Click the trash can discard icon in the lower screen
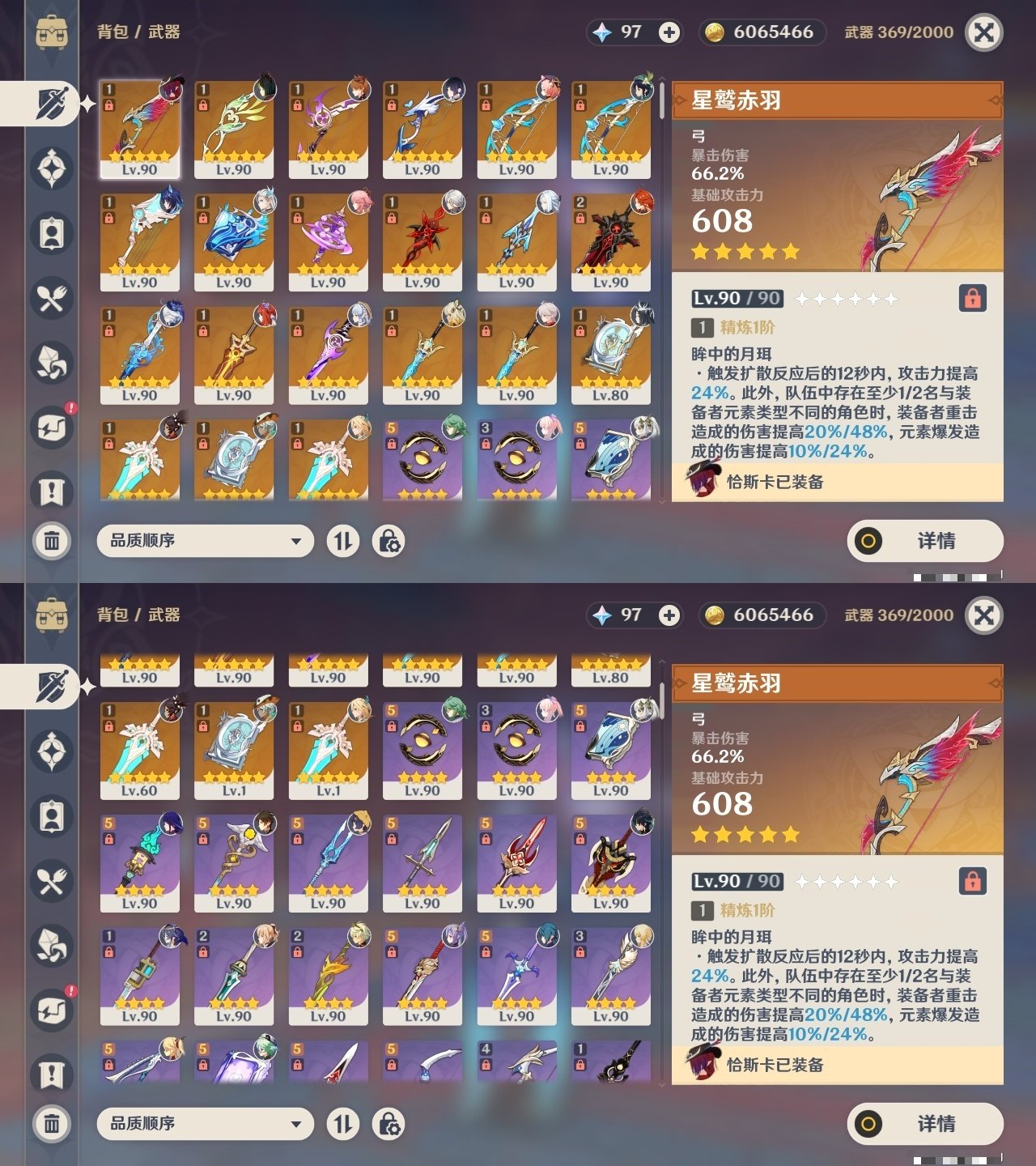 52,1123
